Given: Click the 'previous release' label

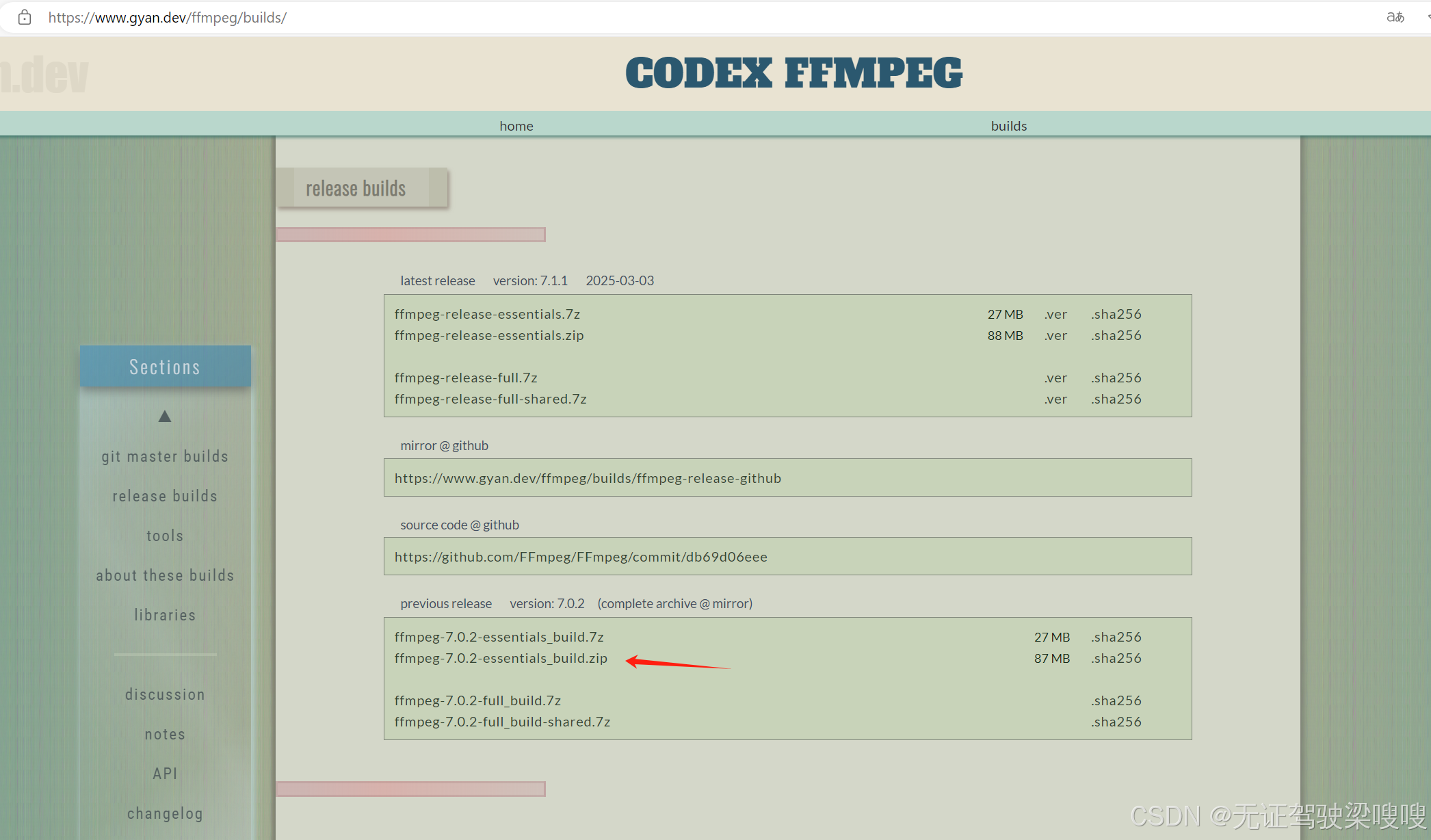Looking at the screenshot, I should [x=446, y=603].
